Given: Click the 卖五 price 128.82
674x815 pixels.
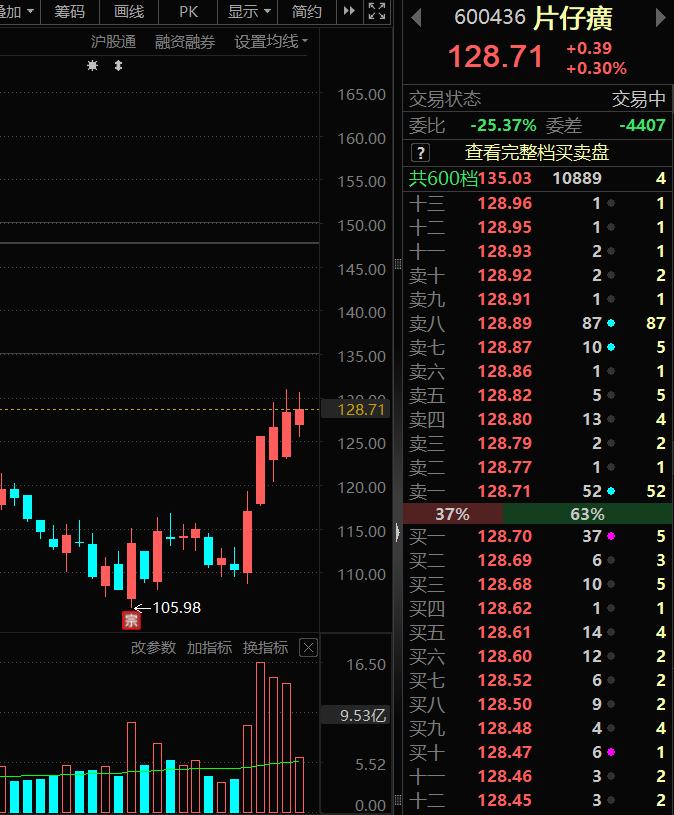Looking at the screenshot, I should coord(505,396).
